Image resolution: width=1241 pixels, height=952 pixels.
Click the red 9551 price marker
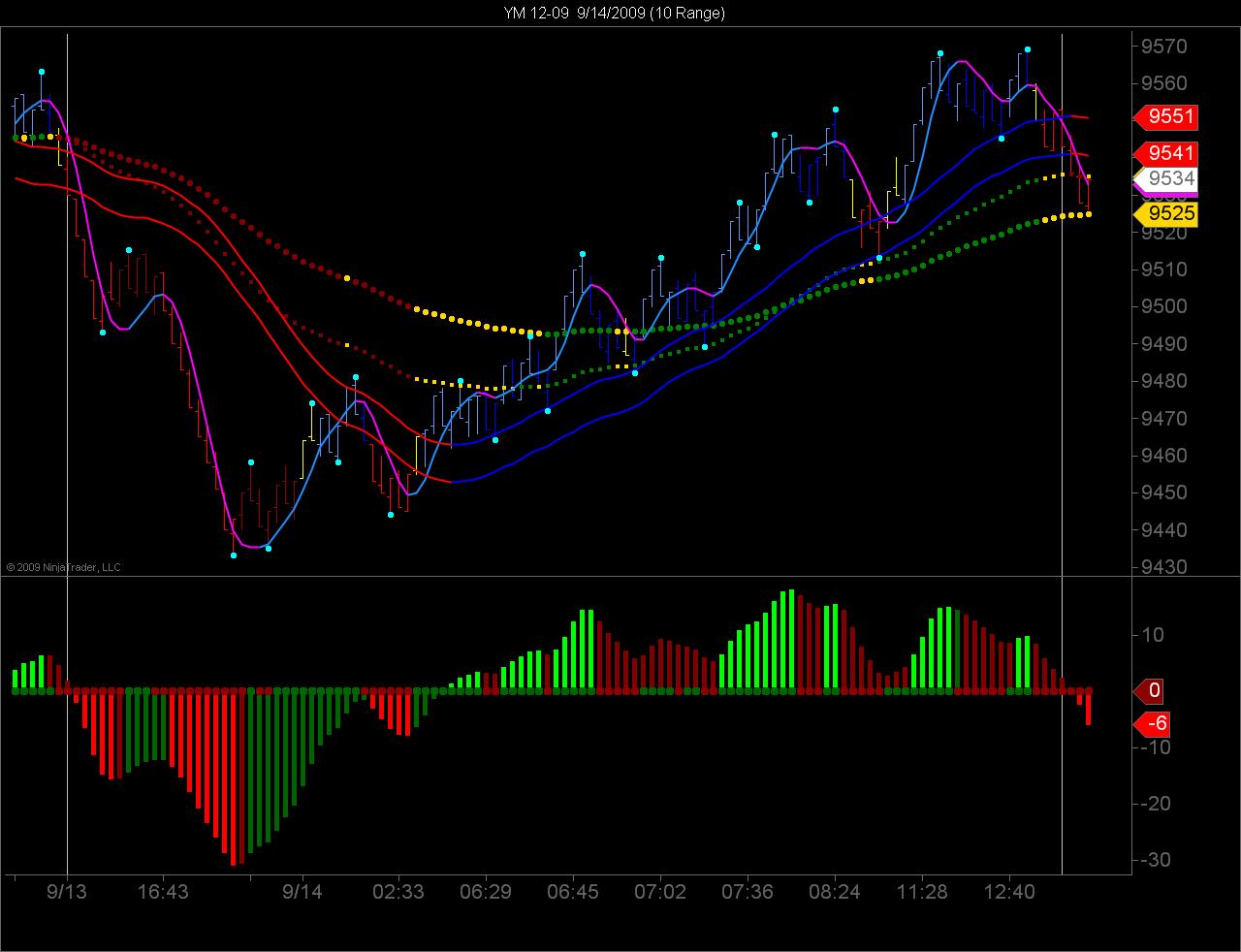1166,117
